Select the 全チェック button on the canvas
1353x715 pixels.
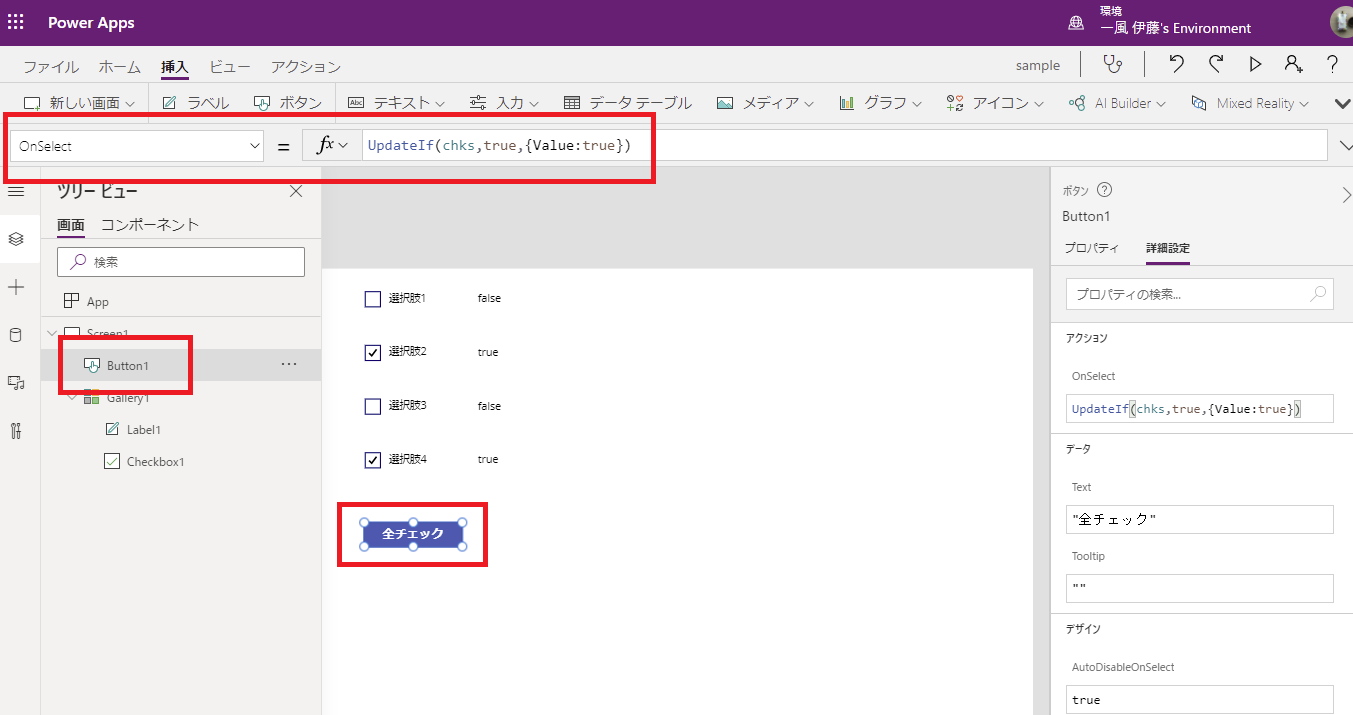tap(412, 533)
